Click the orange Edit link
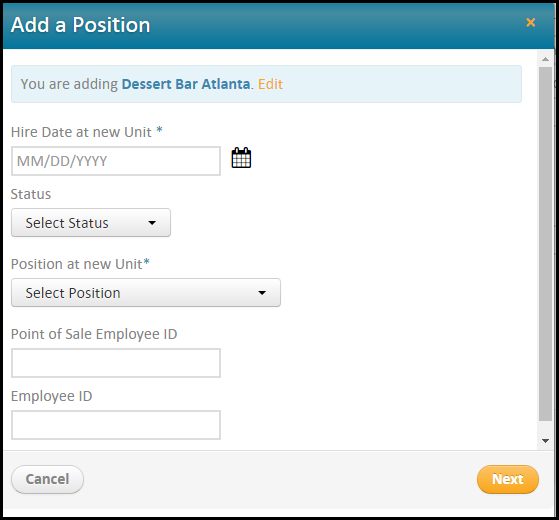This screenshot has width=559, height=520. pyautogui.click(x=270, y=84)
